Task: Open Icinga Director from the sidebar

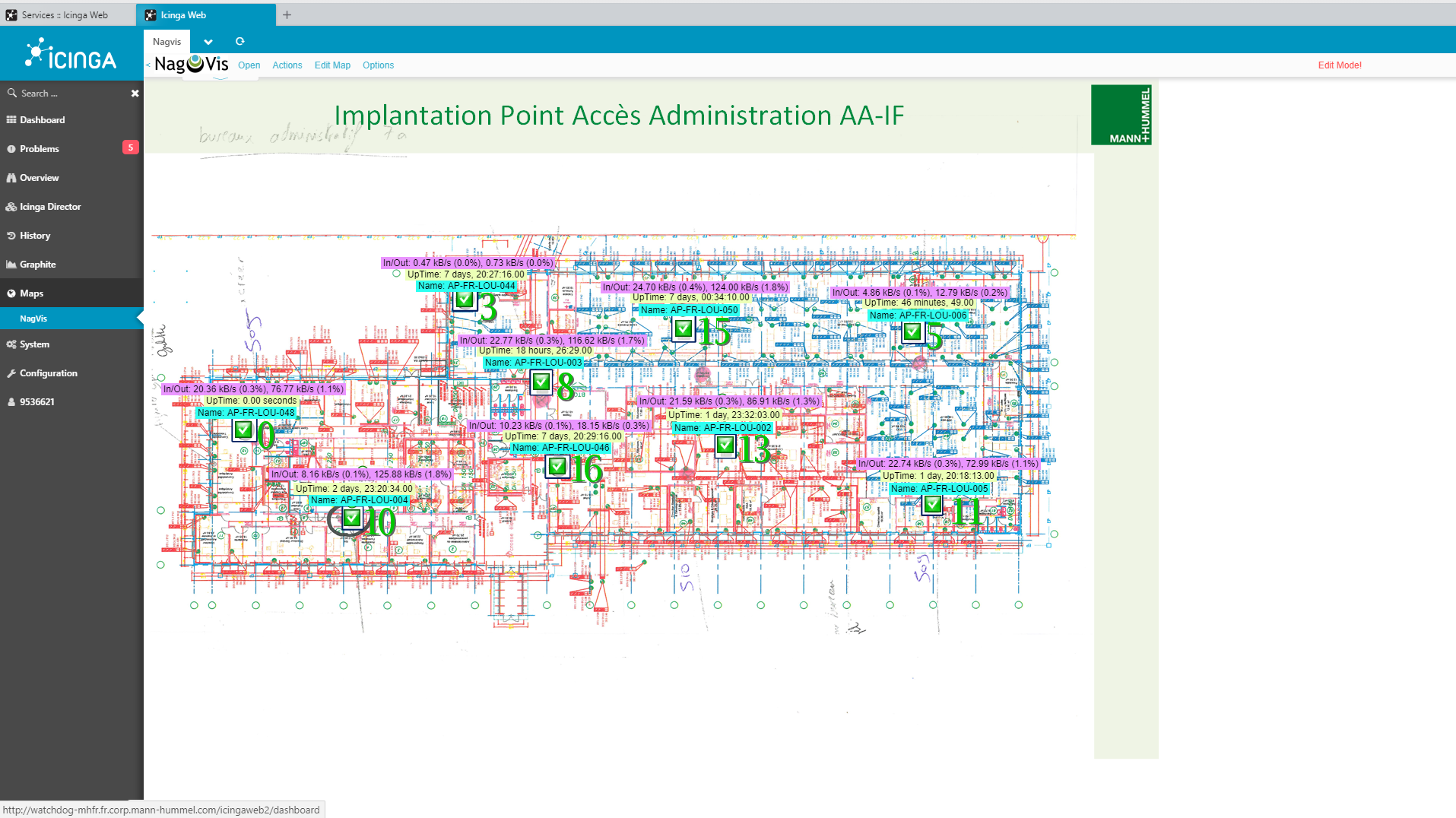Action: [x=50, y=207]
